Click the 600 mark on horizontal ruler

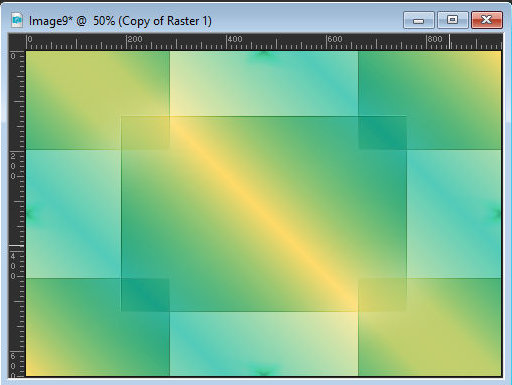[335, 39]
